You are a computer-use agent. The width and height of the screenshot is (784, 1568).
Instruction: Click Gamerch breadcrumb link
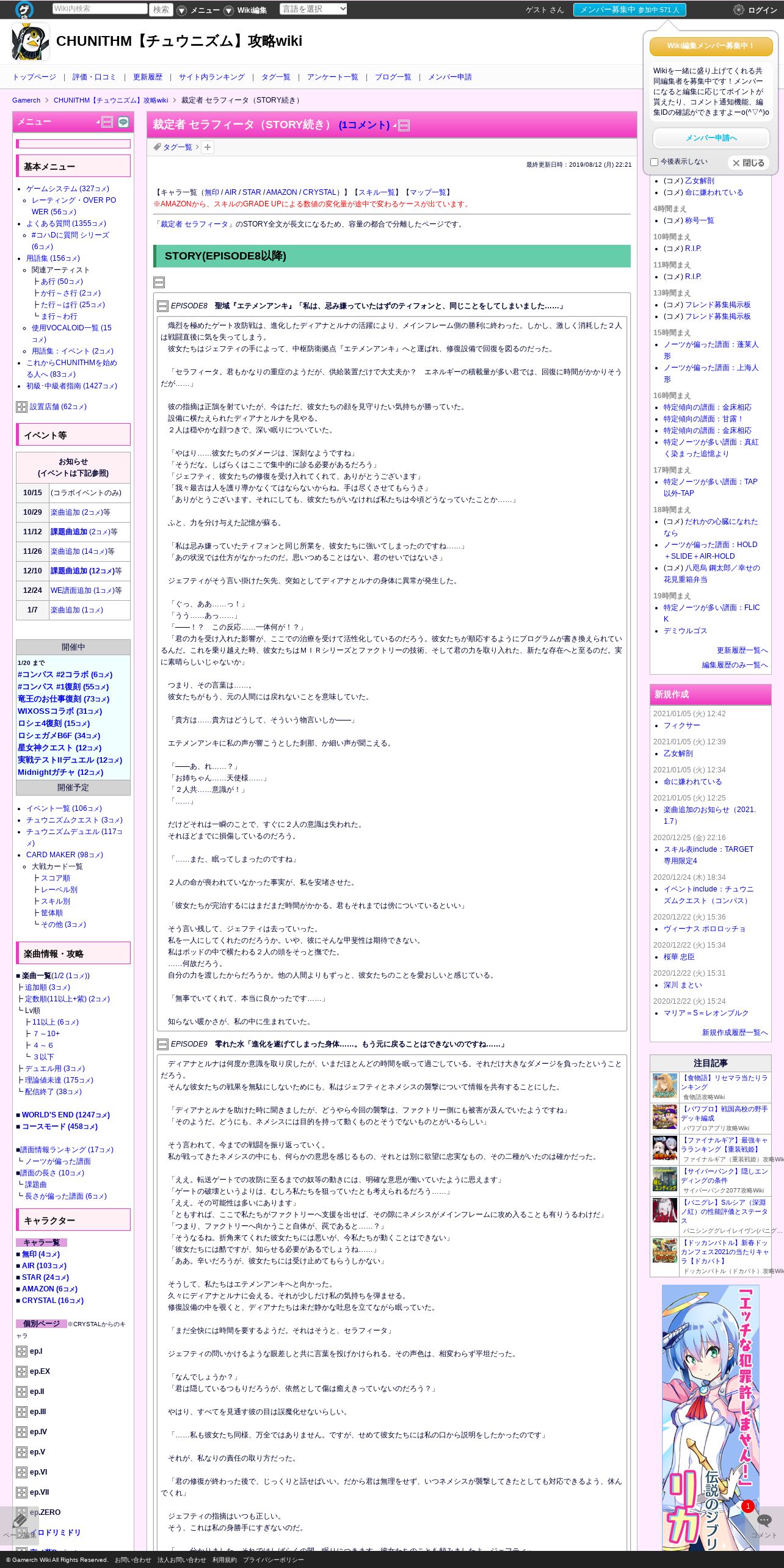(x=26, y=100)
